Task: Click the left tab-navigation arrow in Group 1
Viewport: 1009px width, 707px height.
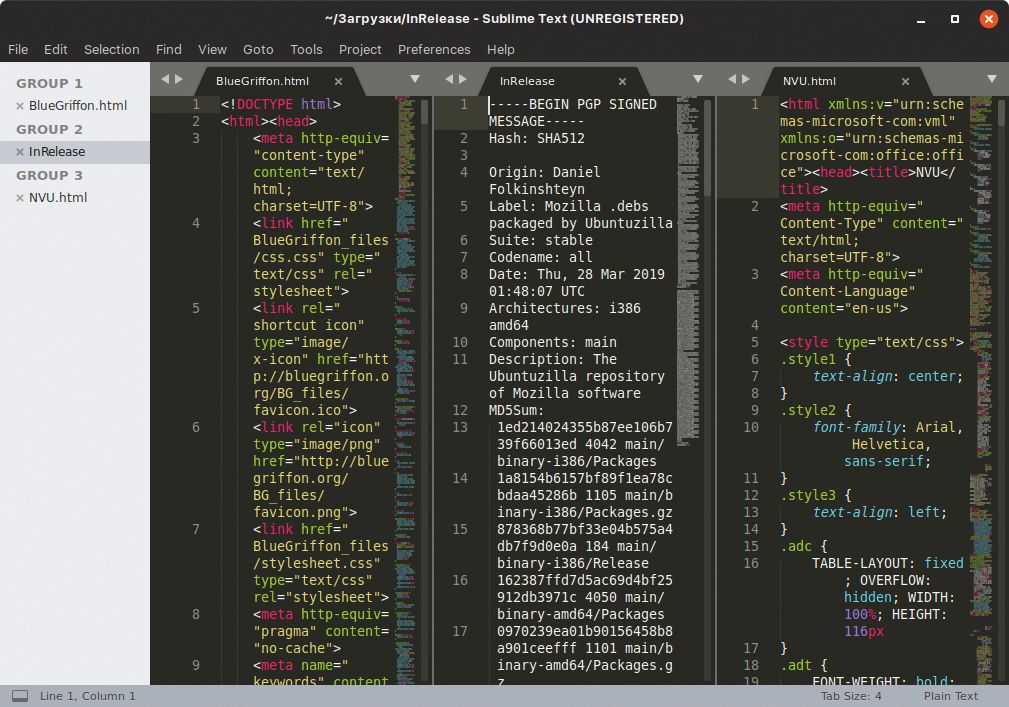Action: point(163,81)
